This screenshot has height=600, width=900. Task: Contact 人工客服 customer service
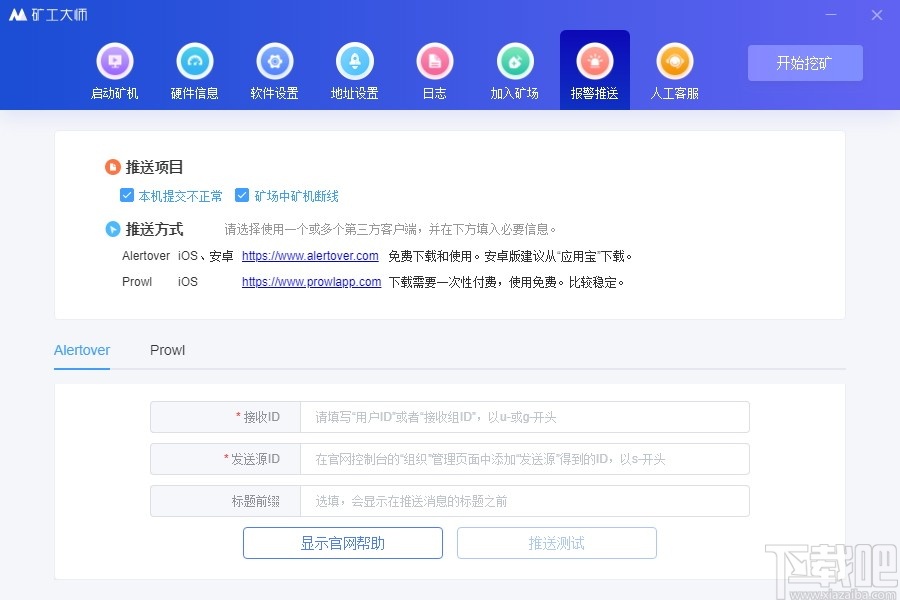click(x=674, y=68)
